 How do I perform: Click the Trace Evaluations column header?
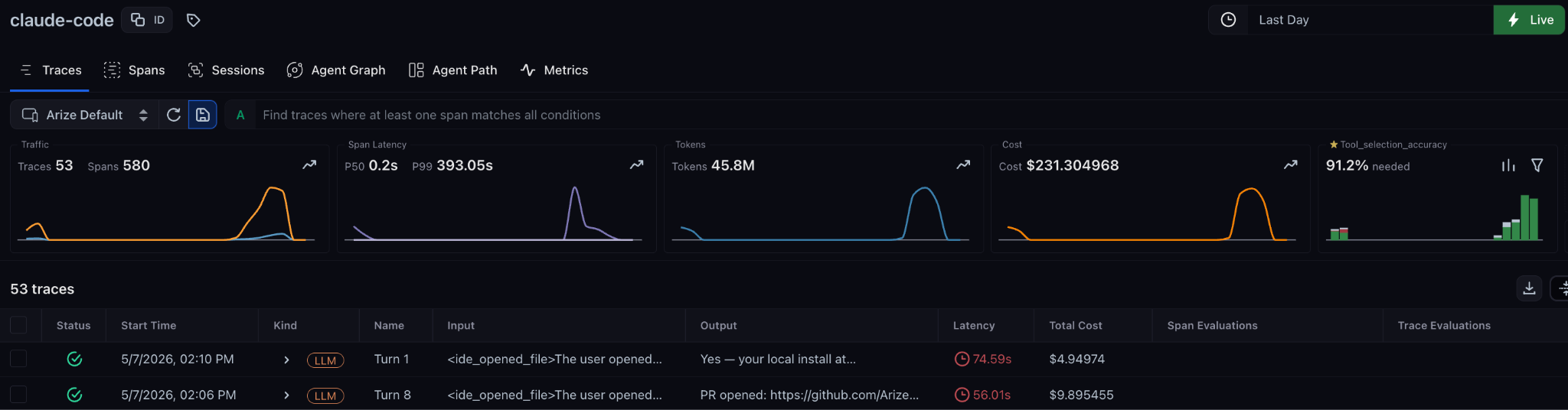[1444, 325]
